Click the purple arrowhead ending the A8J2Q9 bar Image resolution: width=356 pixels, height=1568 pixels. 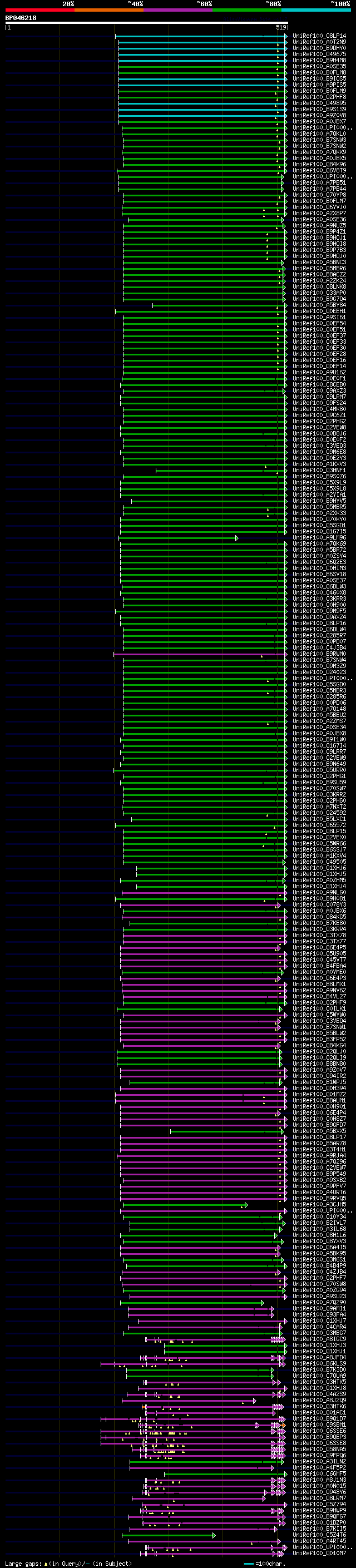[x=255, y=1401]
